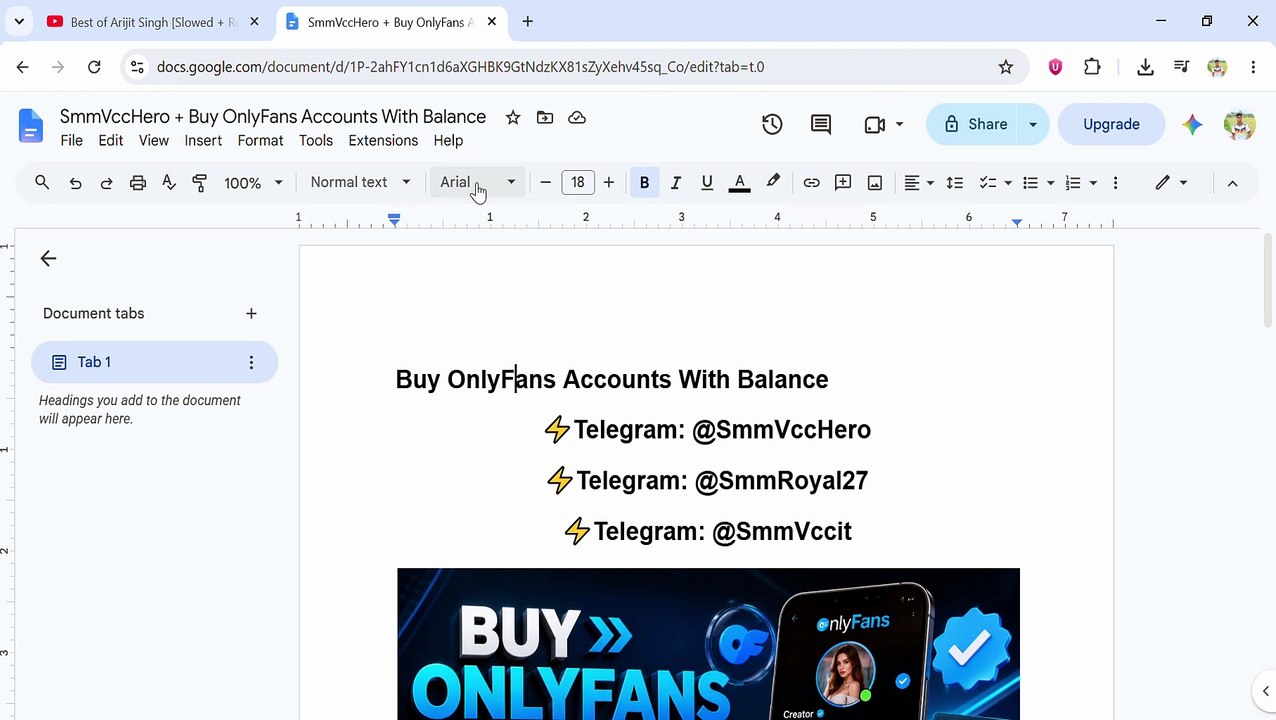Open the Arial font dropdown
Screen dimensions: 1276x720
(x=478, y=182)
